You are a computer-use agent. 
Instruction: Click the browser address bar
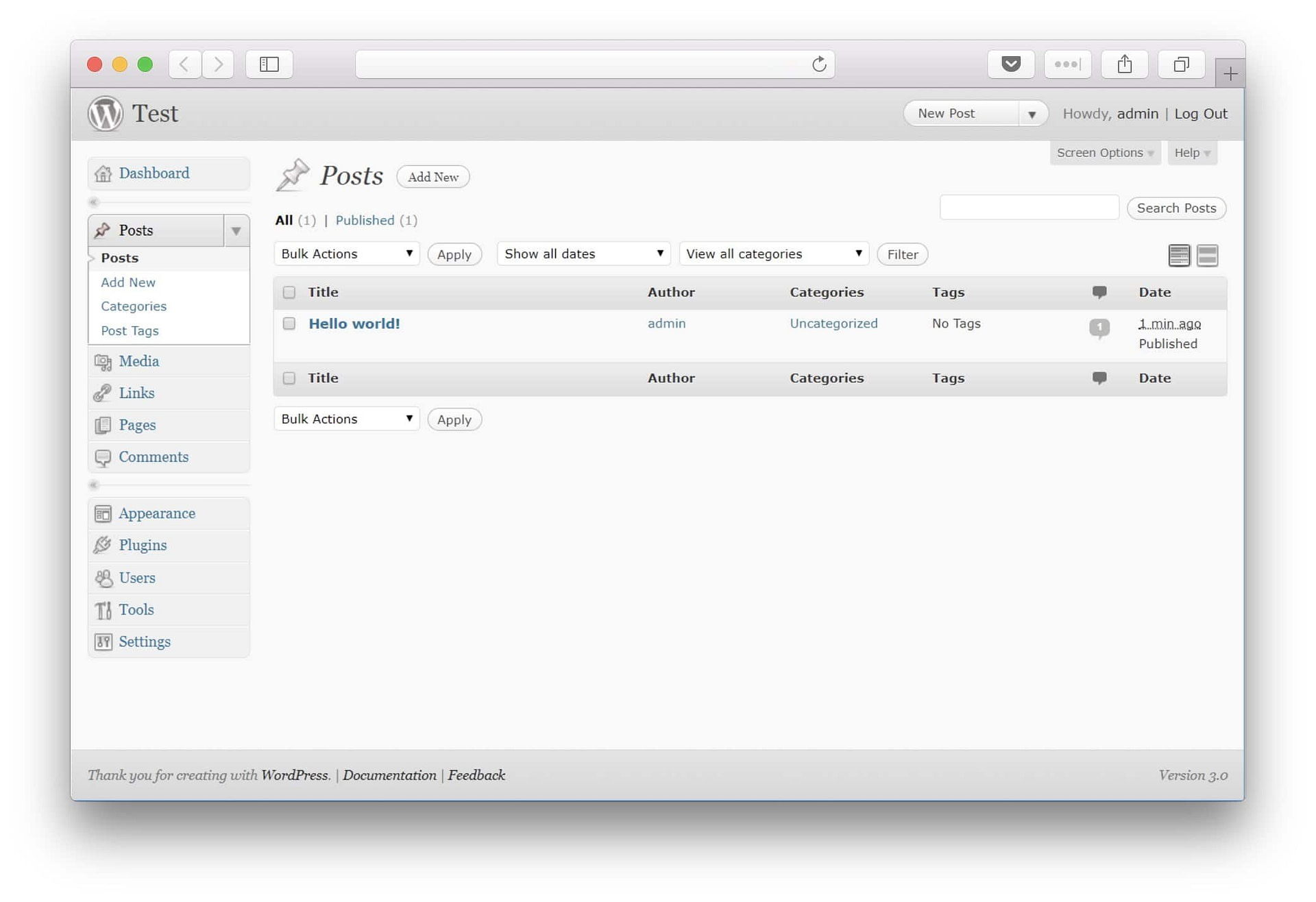click(x=595, y=64)
